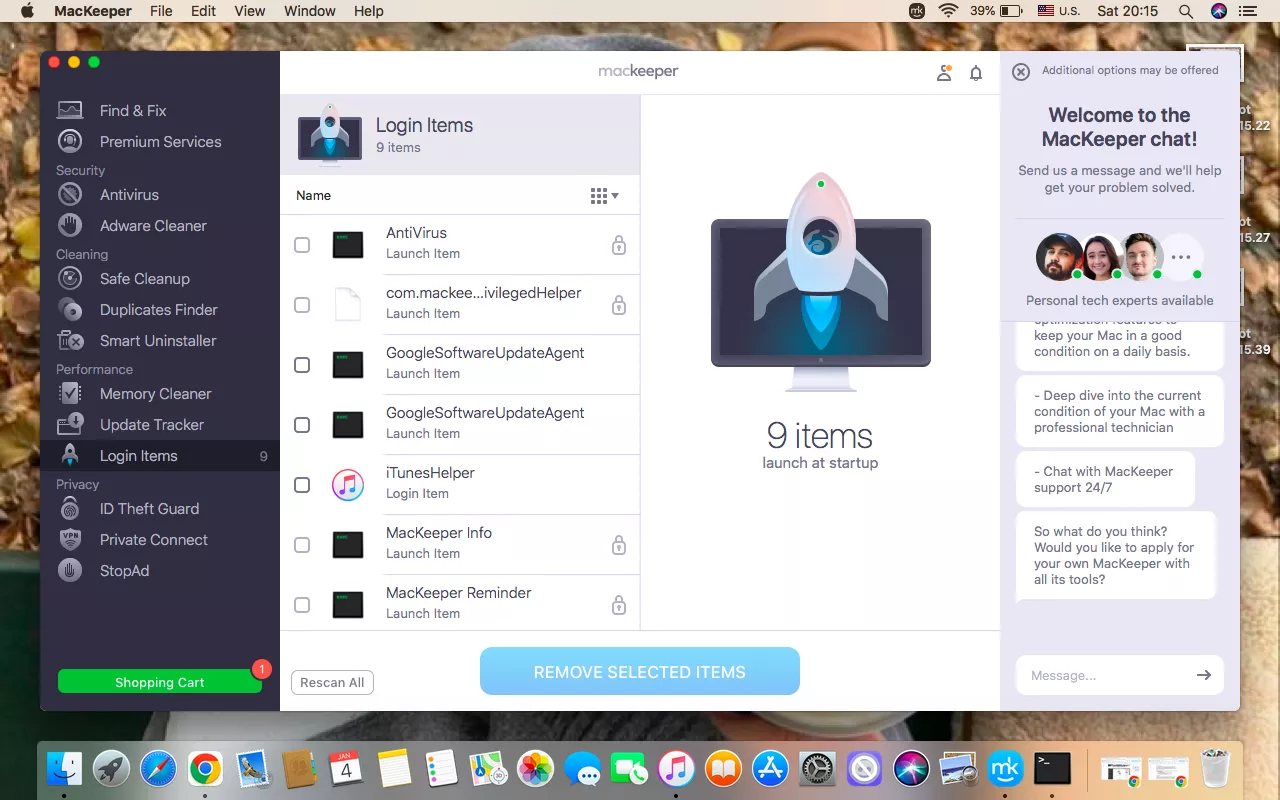Open the grid view options dropdown

click(x=605, y=196)
